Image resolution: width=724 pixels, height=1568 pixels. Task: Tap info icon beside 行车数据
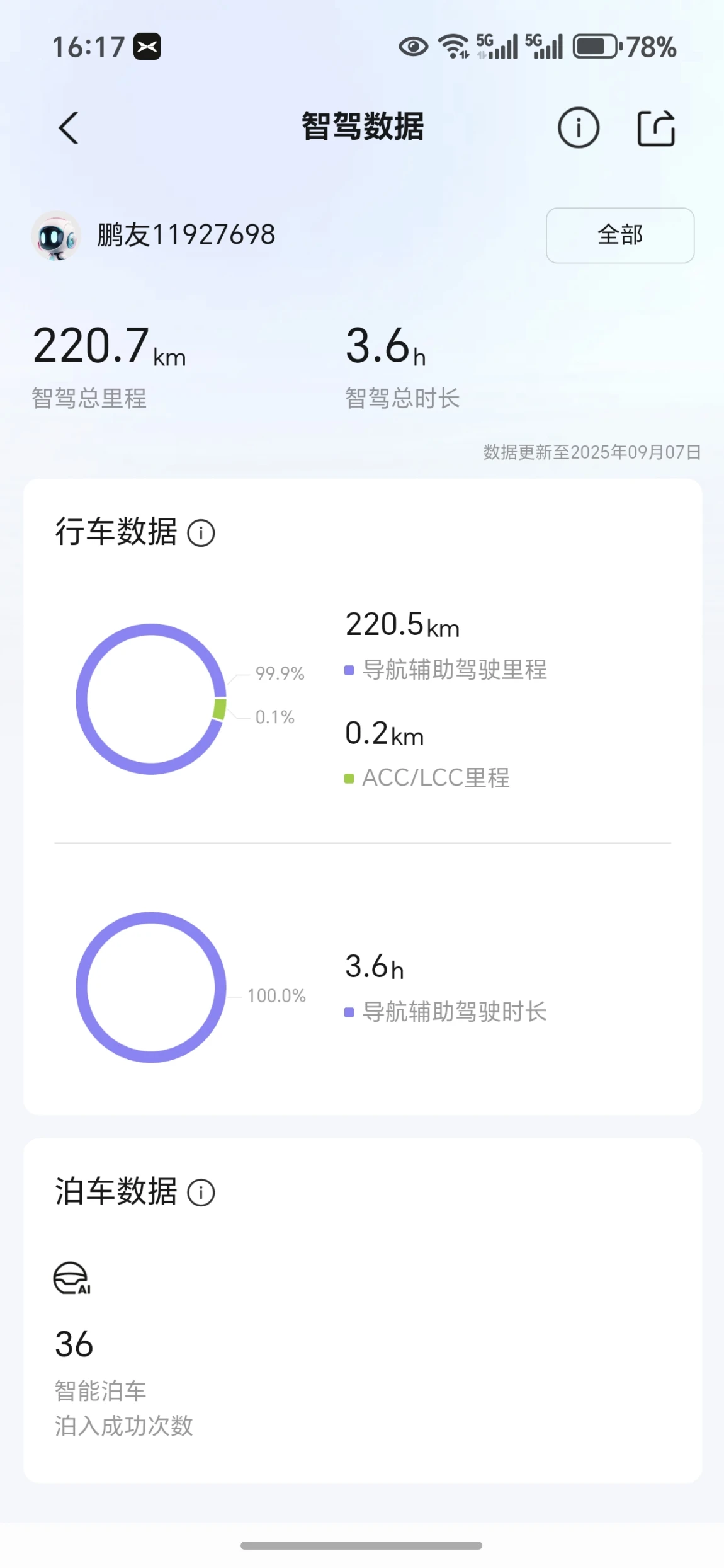(x=201, y=533)
